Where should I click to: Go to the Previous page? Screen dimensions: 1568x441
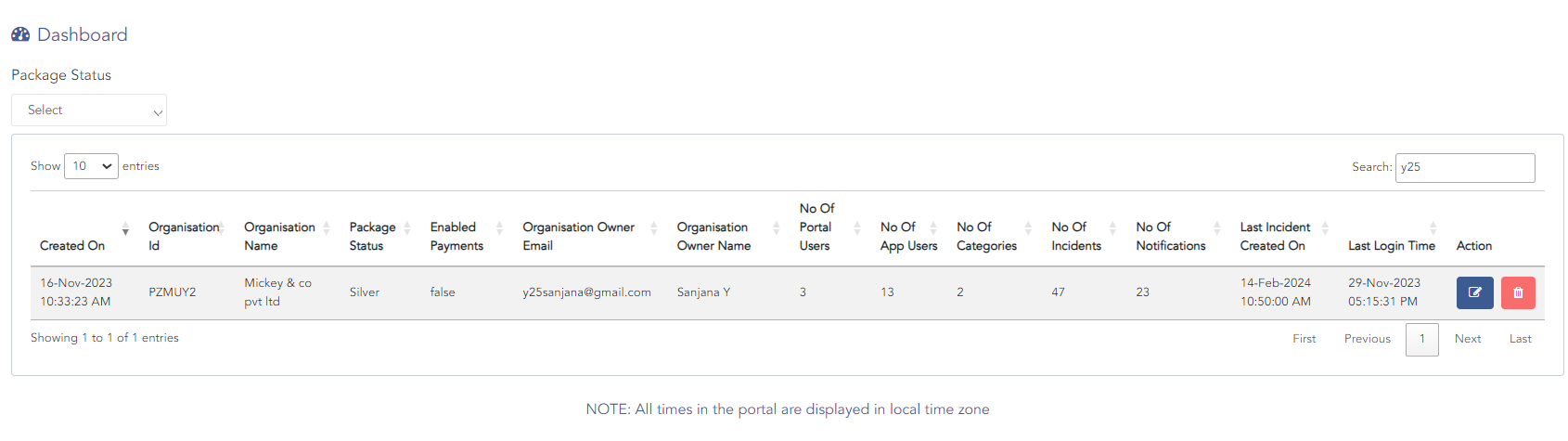1367,339
